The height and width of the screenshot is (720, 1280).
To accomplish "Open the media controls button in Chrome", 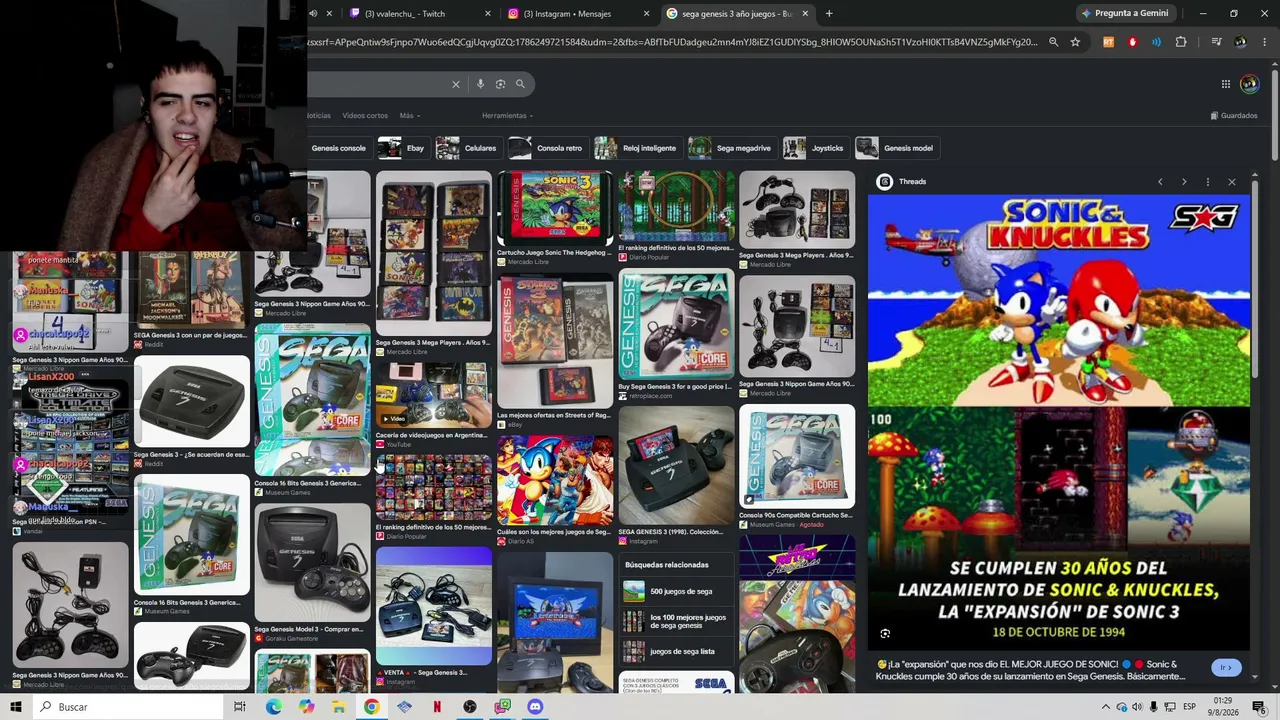I will pos(1216,42).
